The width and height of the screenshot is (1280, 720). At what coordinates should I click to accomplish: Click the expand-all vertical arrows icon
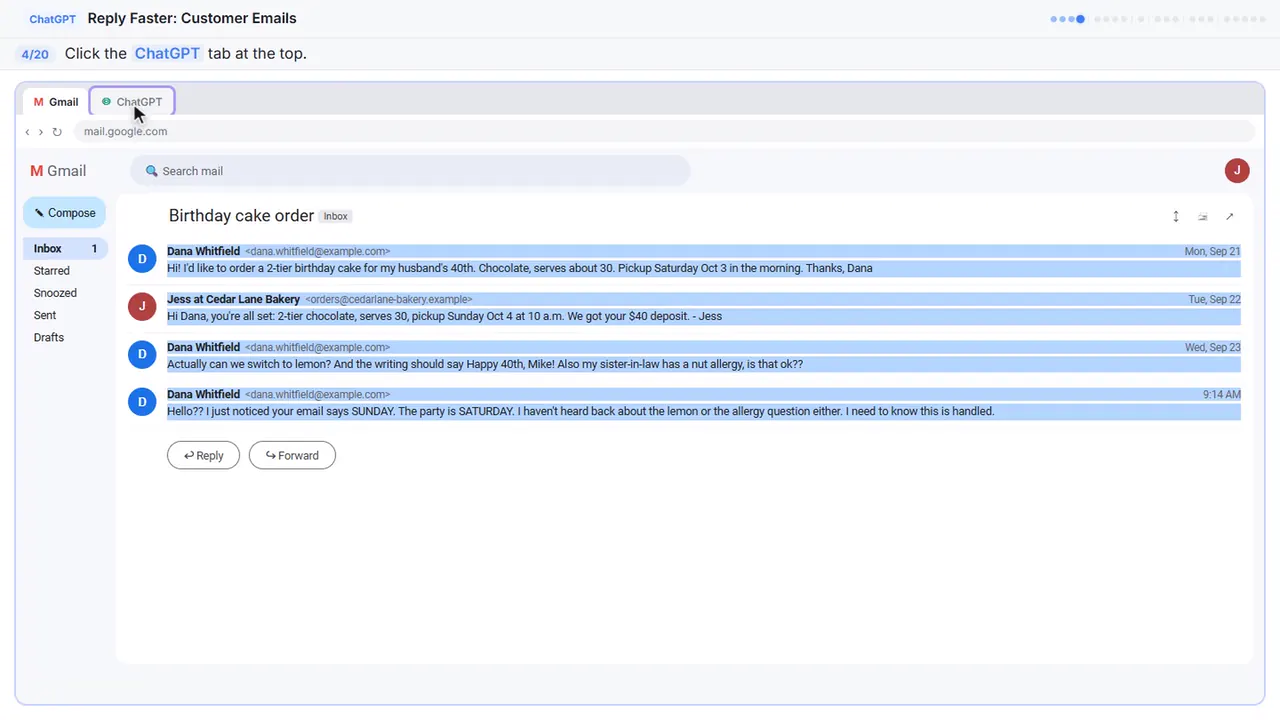pyautogui.click(x=1176, y=216)
